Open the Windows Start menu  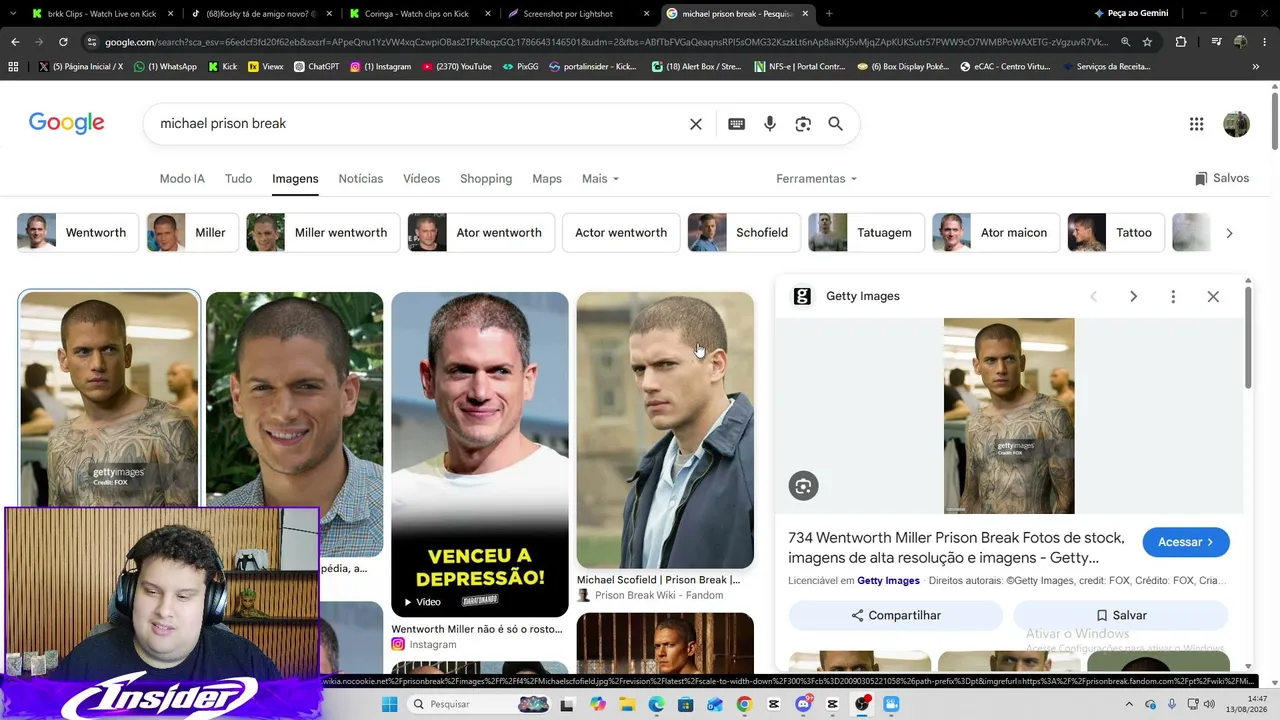coord(389,704)
